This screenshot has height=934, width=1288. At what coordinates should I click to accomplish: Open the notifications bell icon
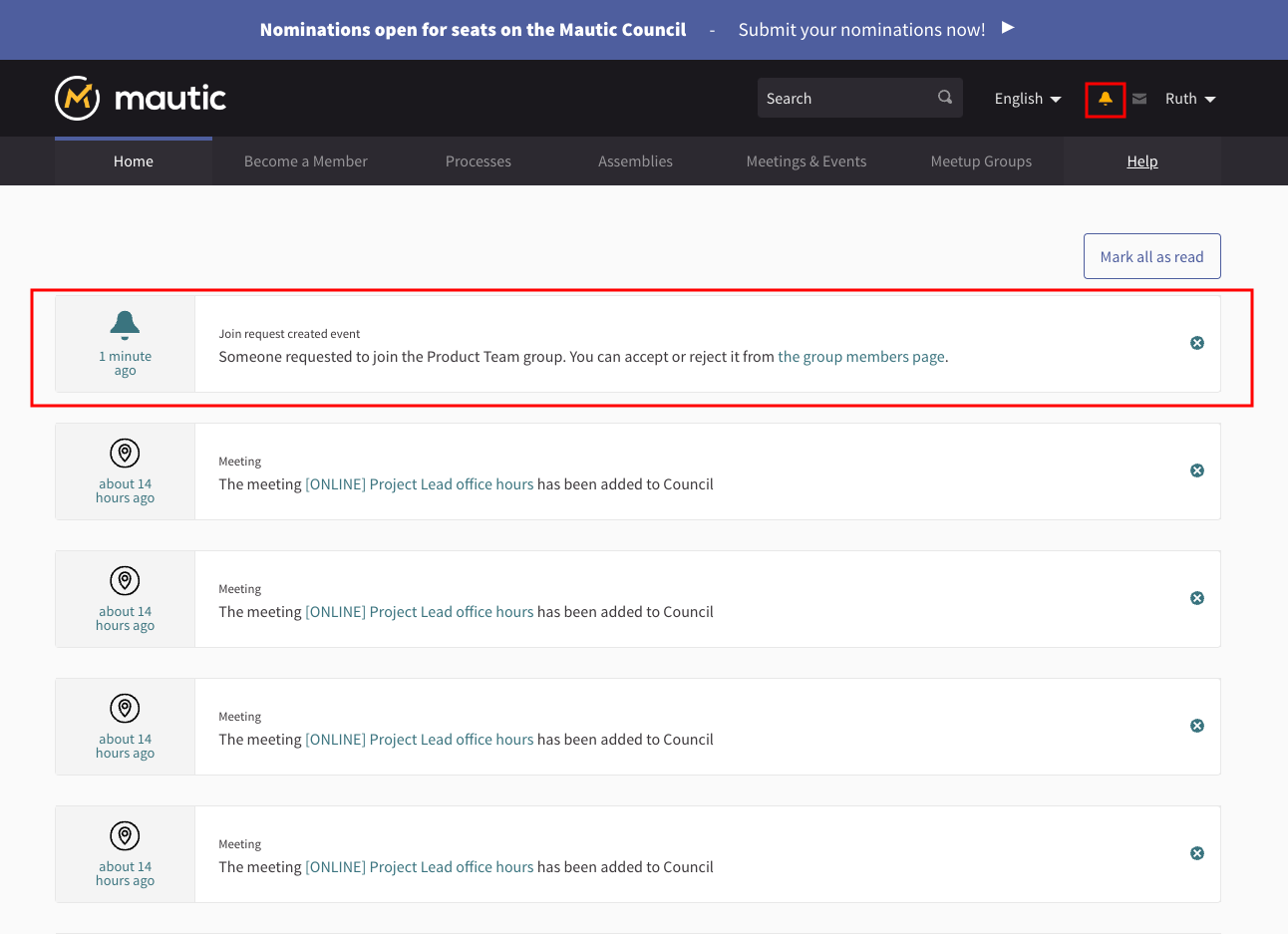coord(1106,99)
